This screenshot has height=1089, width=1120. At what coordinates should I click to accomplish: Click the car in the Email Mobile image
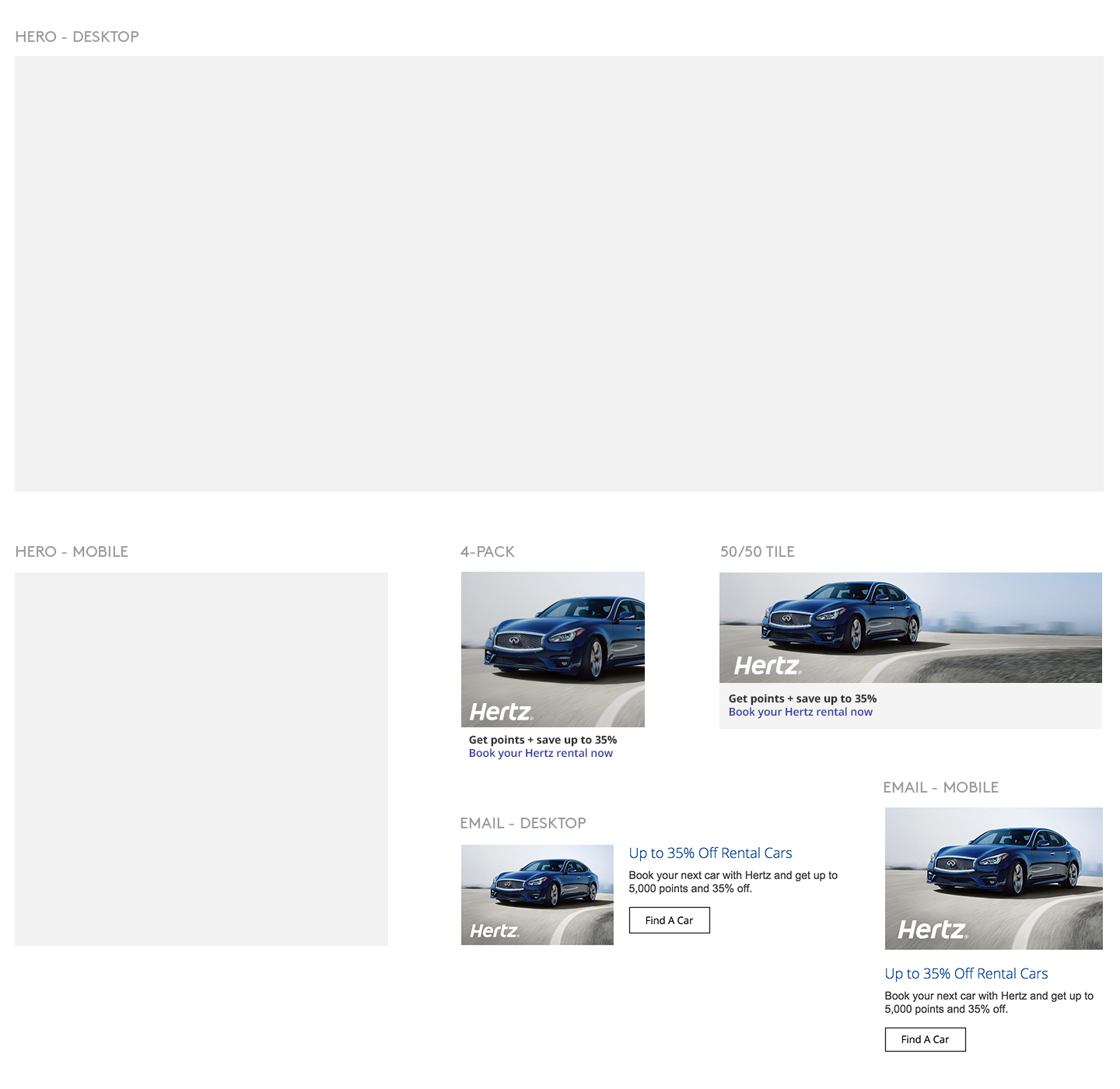coord(1003,863)
